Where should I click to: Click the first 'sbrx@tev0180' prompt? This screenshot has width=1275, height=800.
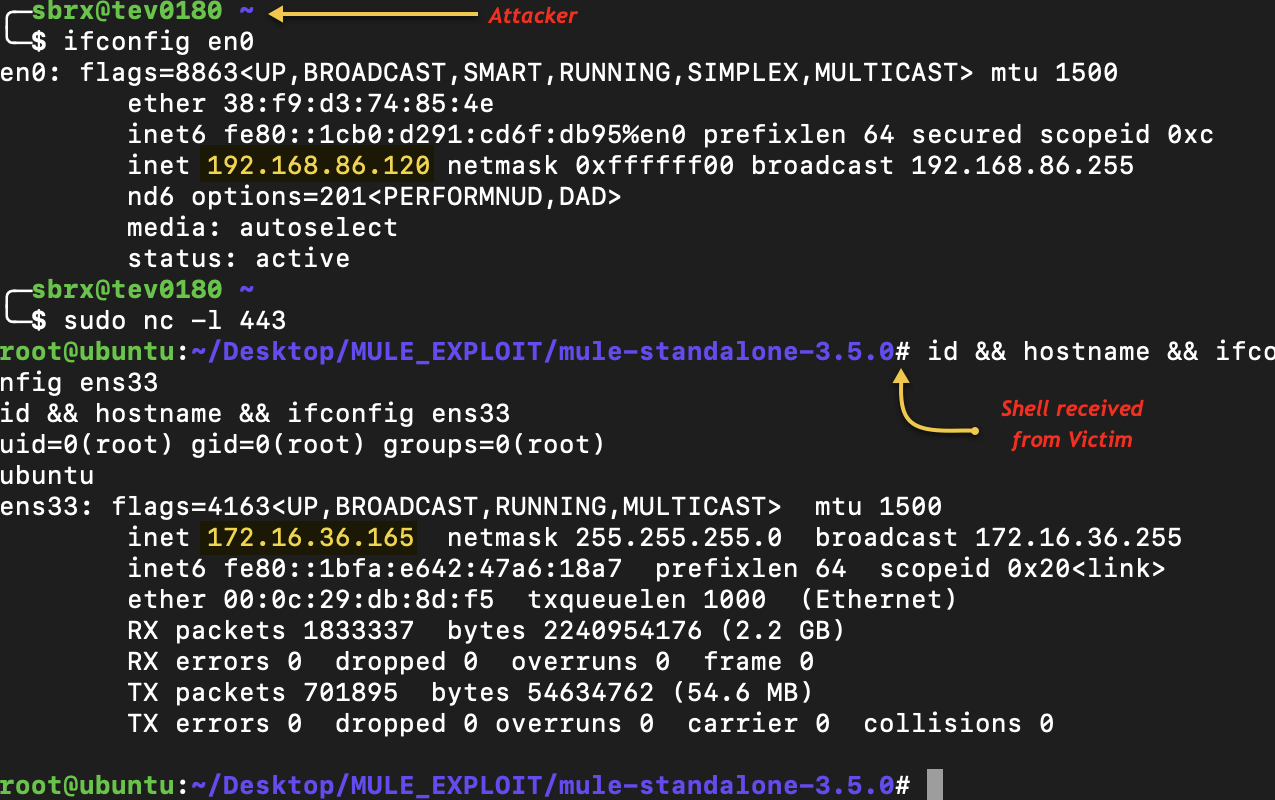[x=127, y=12]
